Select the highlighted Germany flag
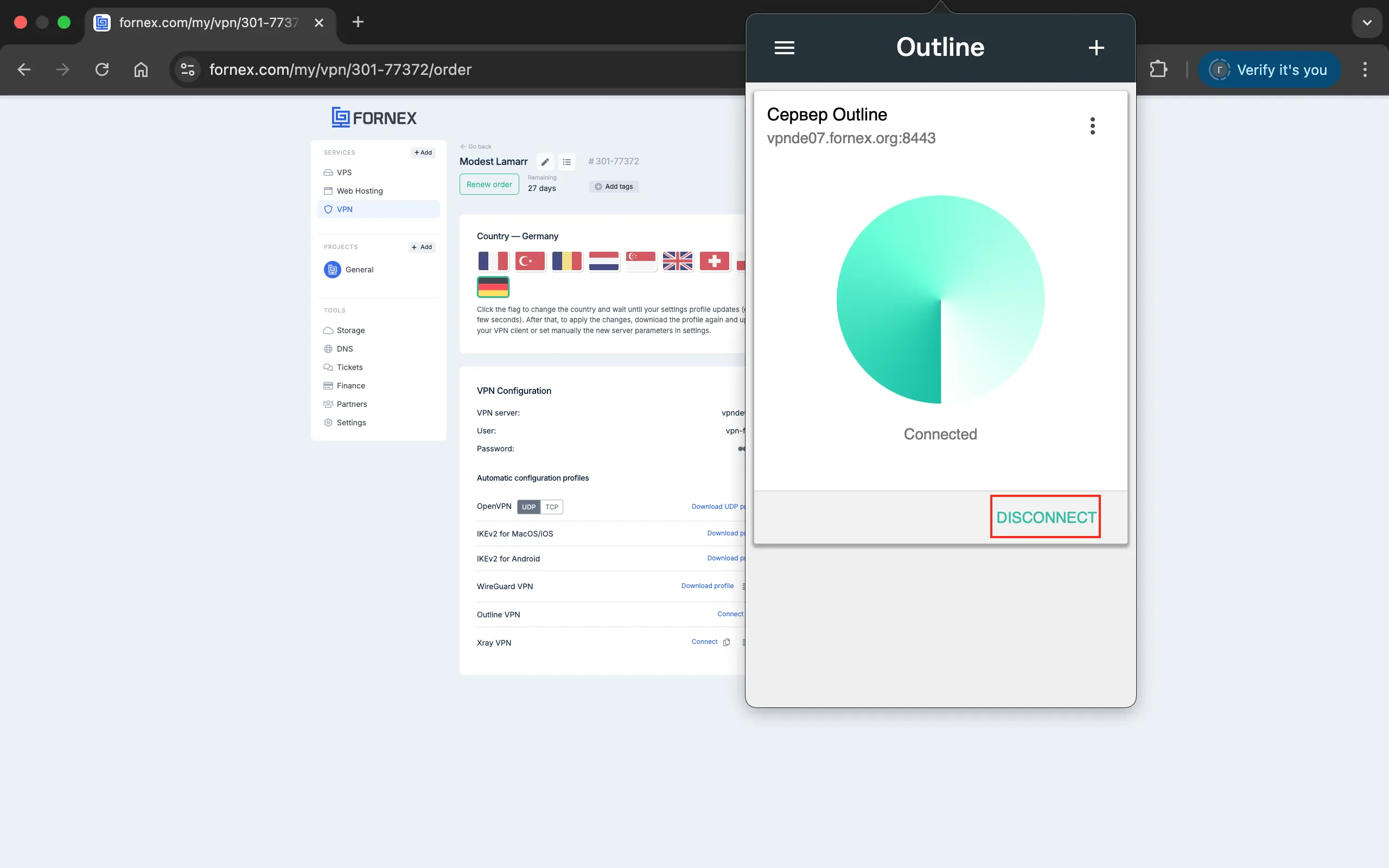This screenshot has height=868, width=1389. (x=493, y=286)
